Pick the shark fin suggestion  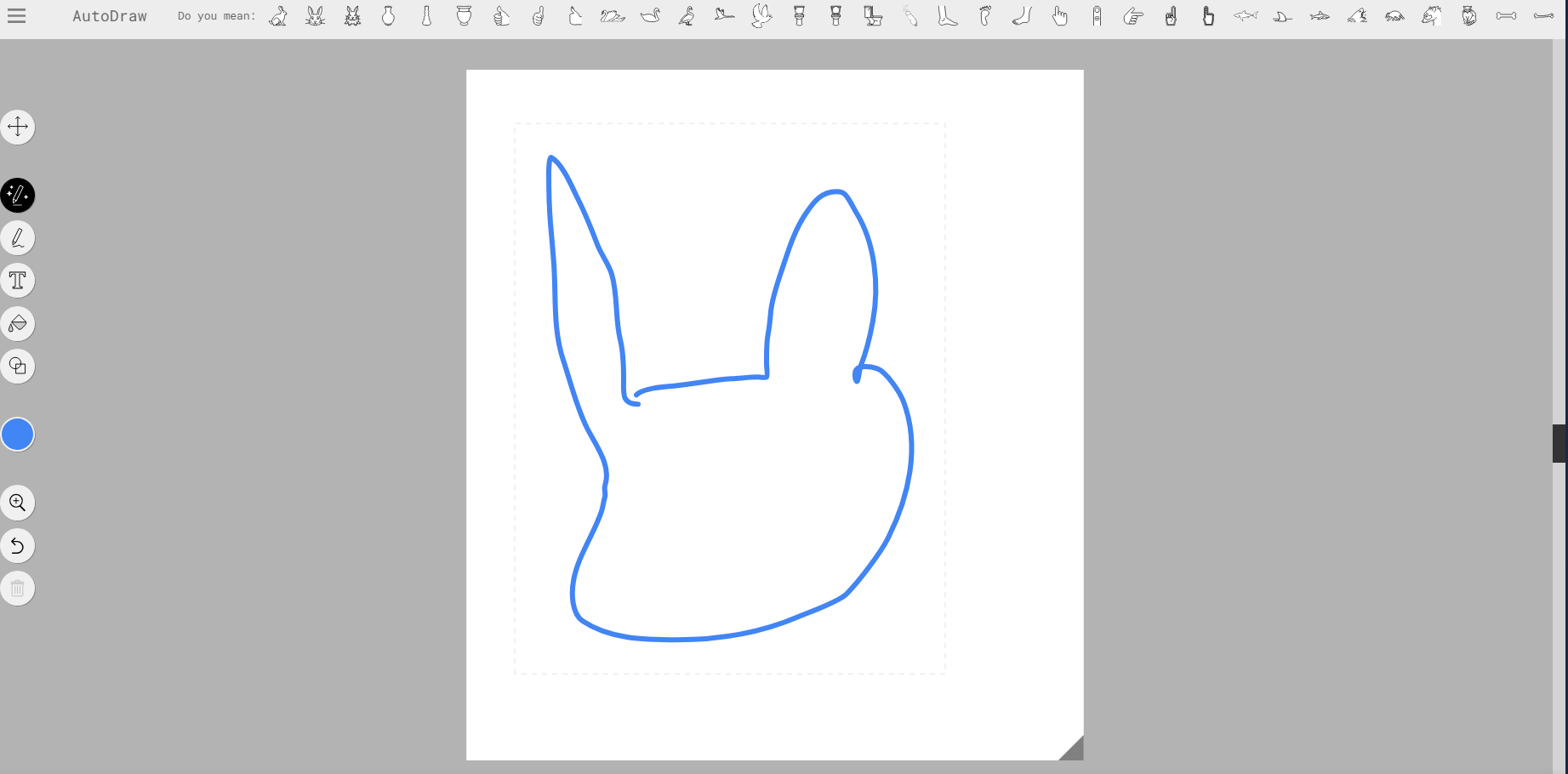tap(1283, 16)
